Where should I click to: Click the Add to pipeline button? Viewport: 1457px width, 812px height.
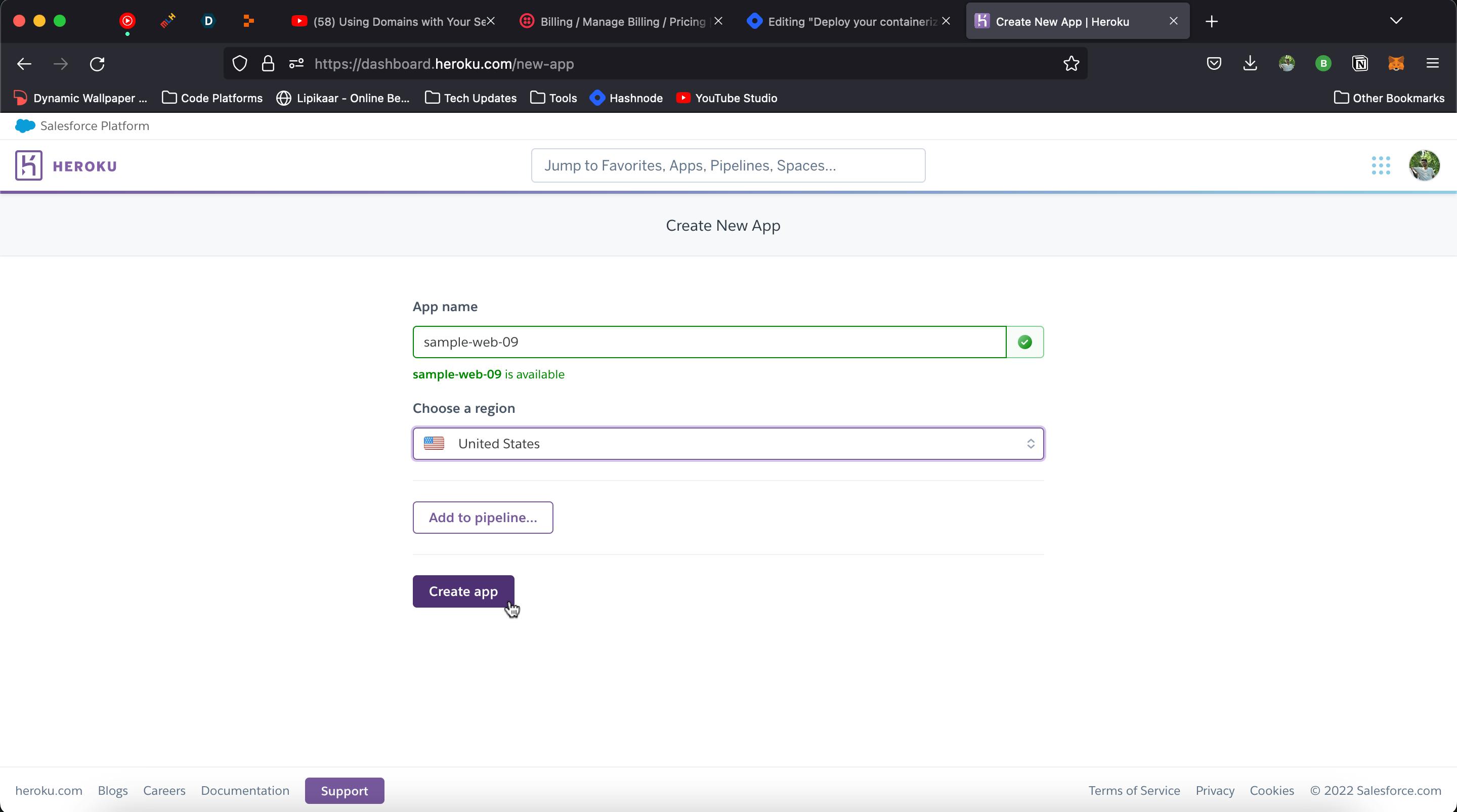[483, 518]
